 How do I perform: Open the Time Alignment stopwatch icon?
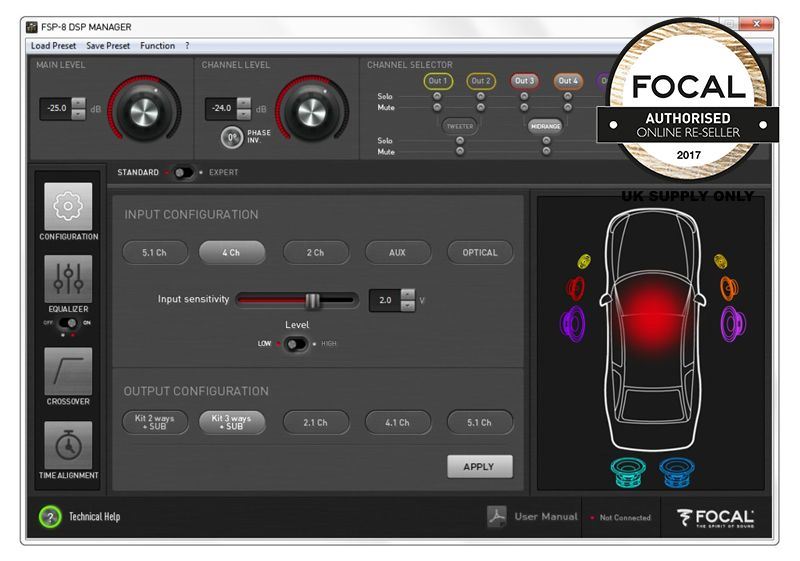pyautogui.click(x=68, y=445)
